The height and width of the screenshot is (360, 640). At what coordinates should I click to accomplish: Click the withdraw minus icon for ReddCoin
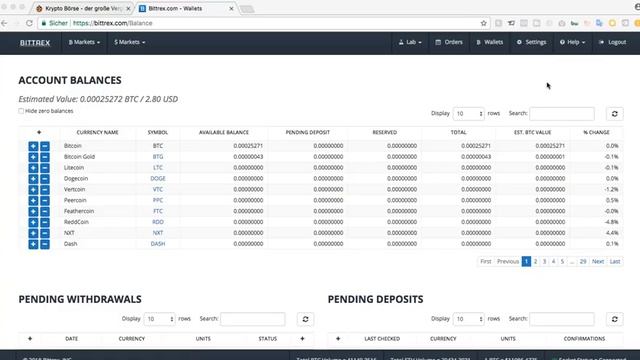pyautogui.click(x=45, y=222)
